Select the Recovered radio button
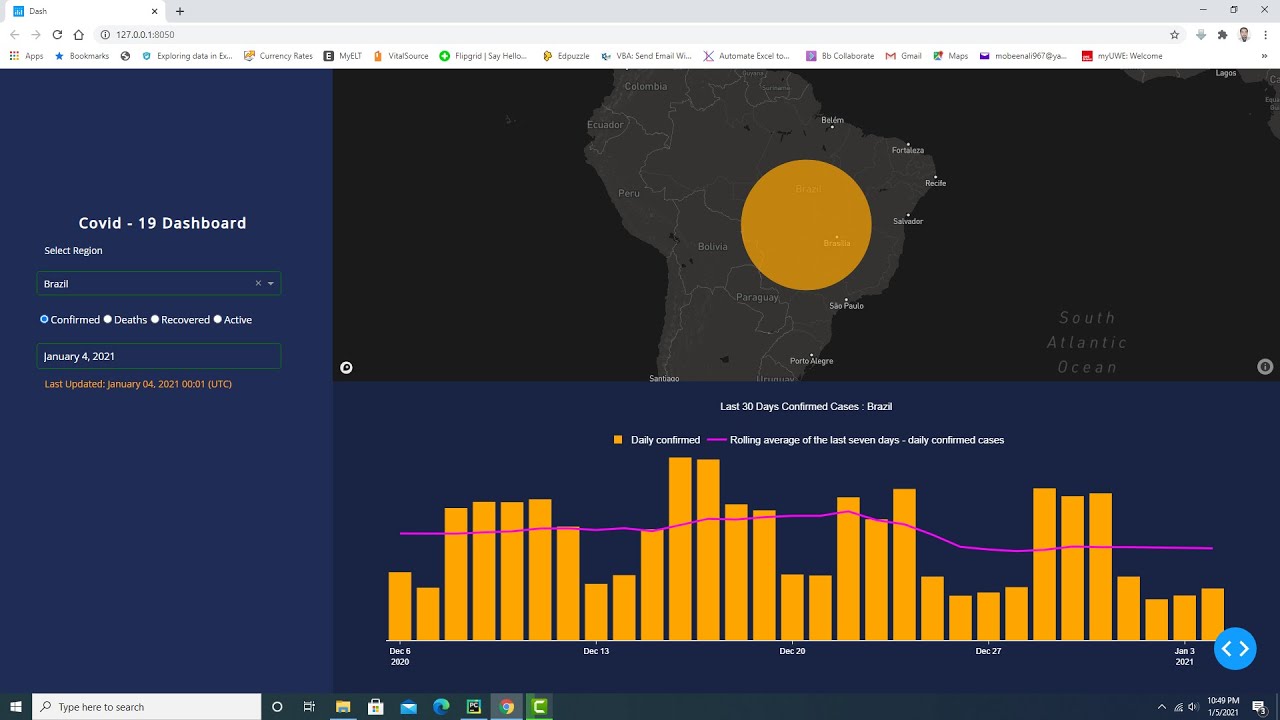Screen dimensions: 1280x720 pos(155,320)
